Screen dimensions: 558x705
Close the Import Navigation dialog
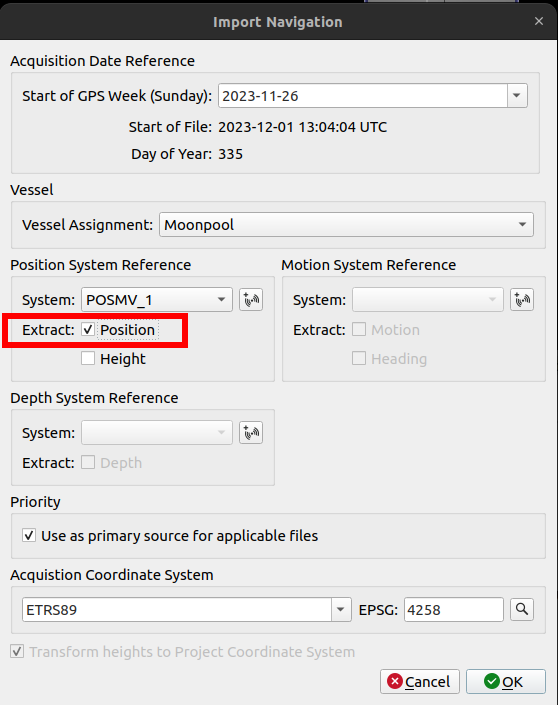pos(539,21)
